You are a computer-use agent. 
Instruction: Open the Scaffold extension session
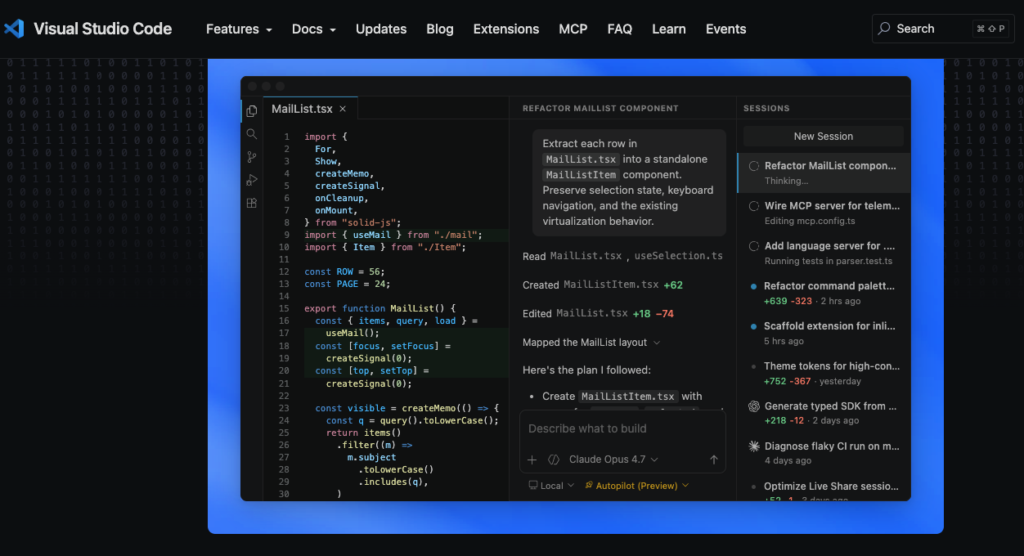pos(824,333)
